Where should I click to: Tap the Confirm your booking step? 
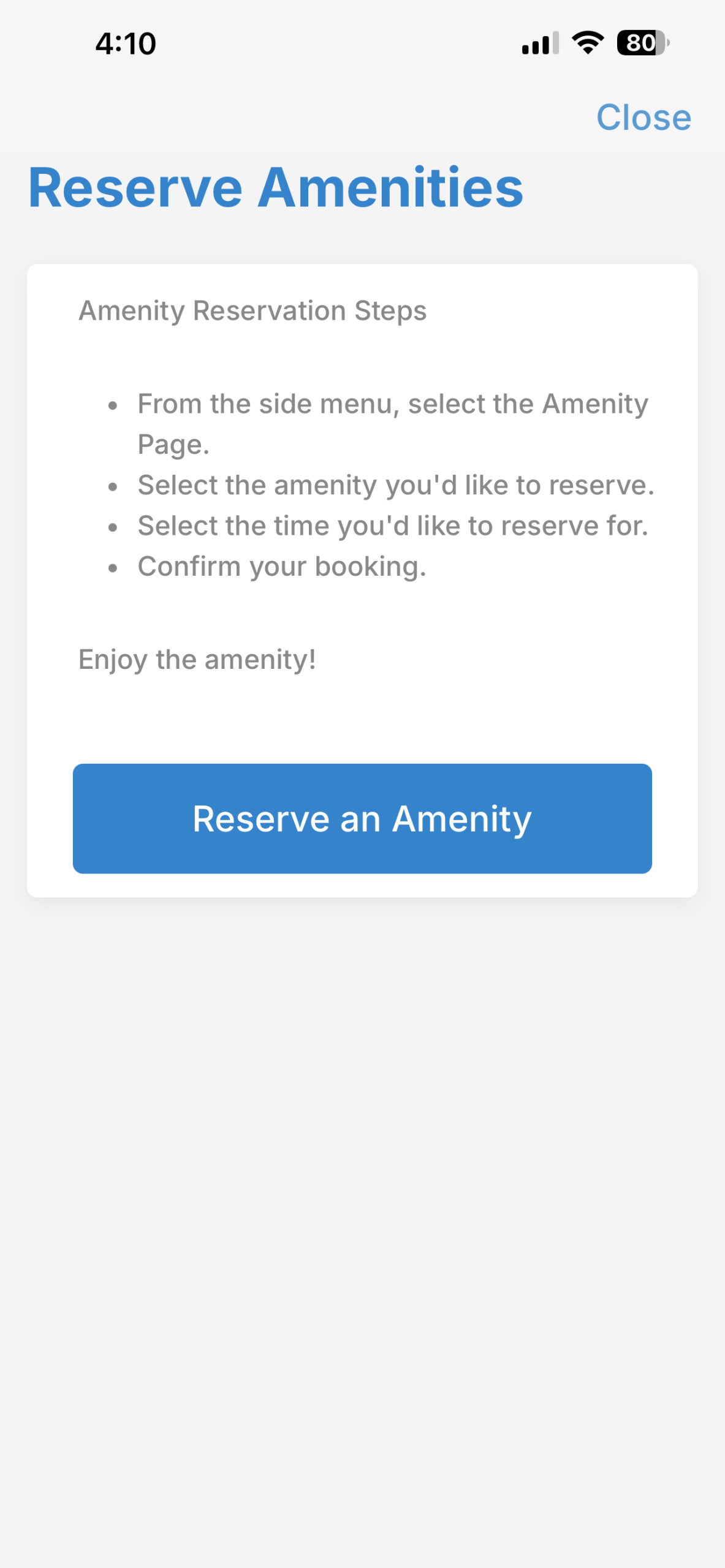pyautogui.click(x=281, y=567)
